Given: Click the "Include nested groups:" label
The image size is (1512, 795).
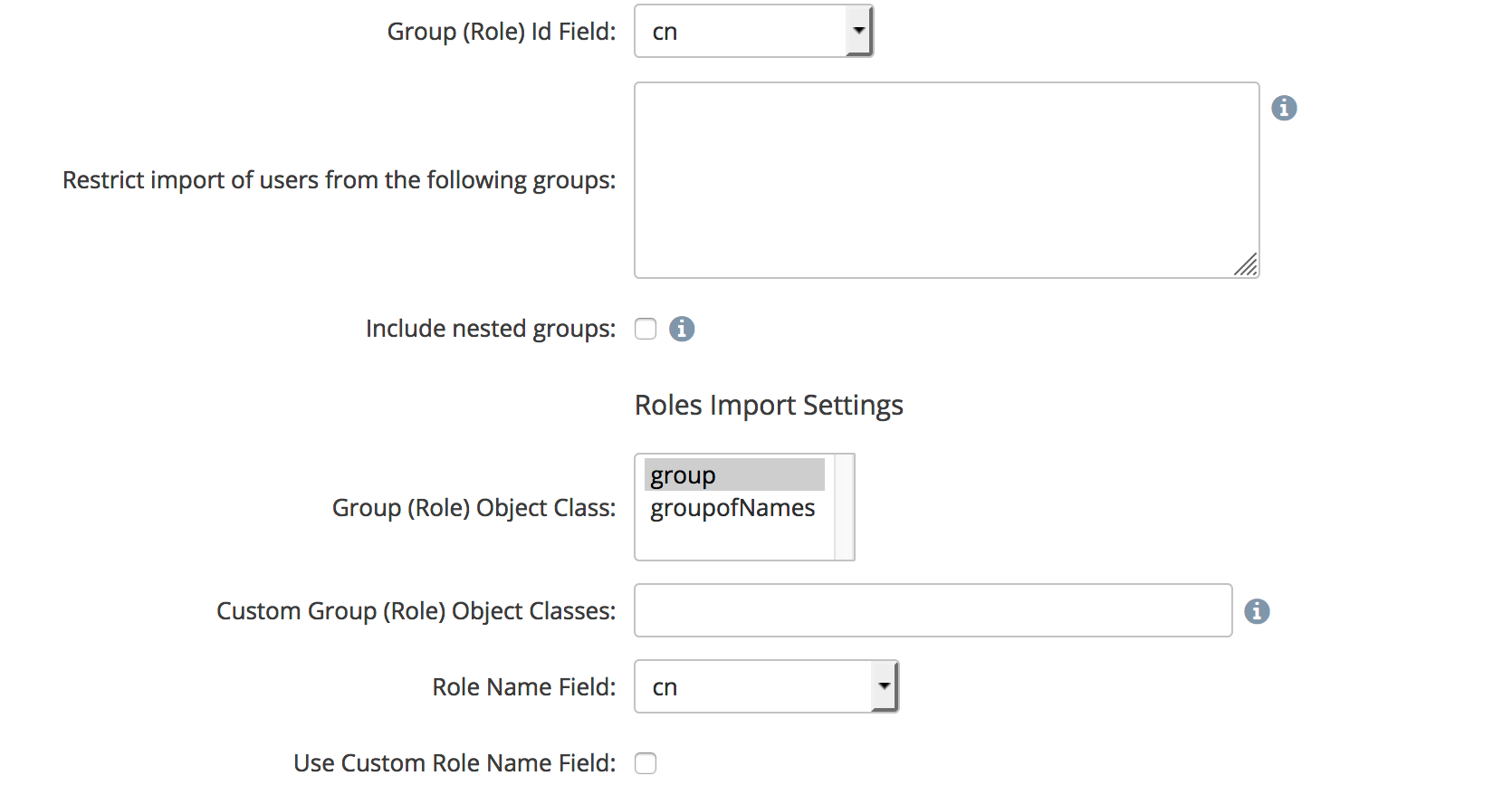Looking at the screenshot, I should point(490,329).
